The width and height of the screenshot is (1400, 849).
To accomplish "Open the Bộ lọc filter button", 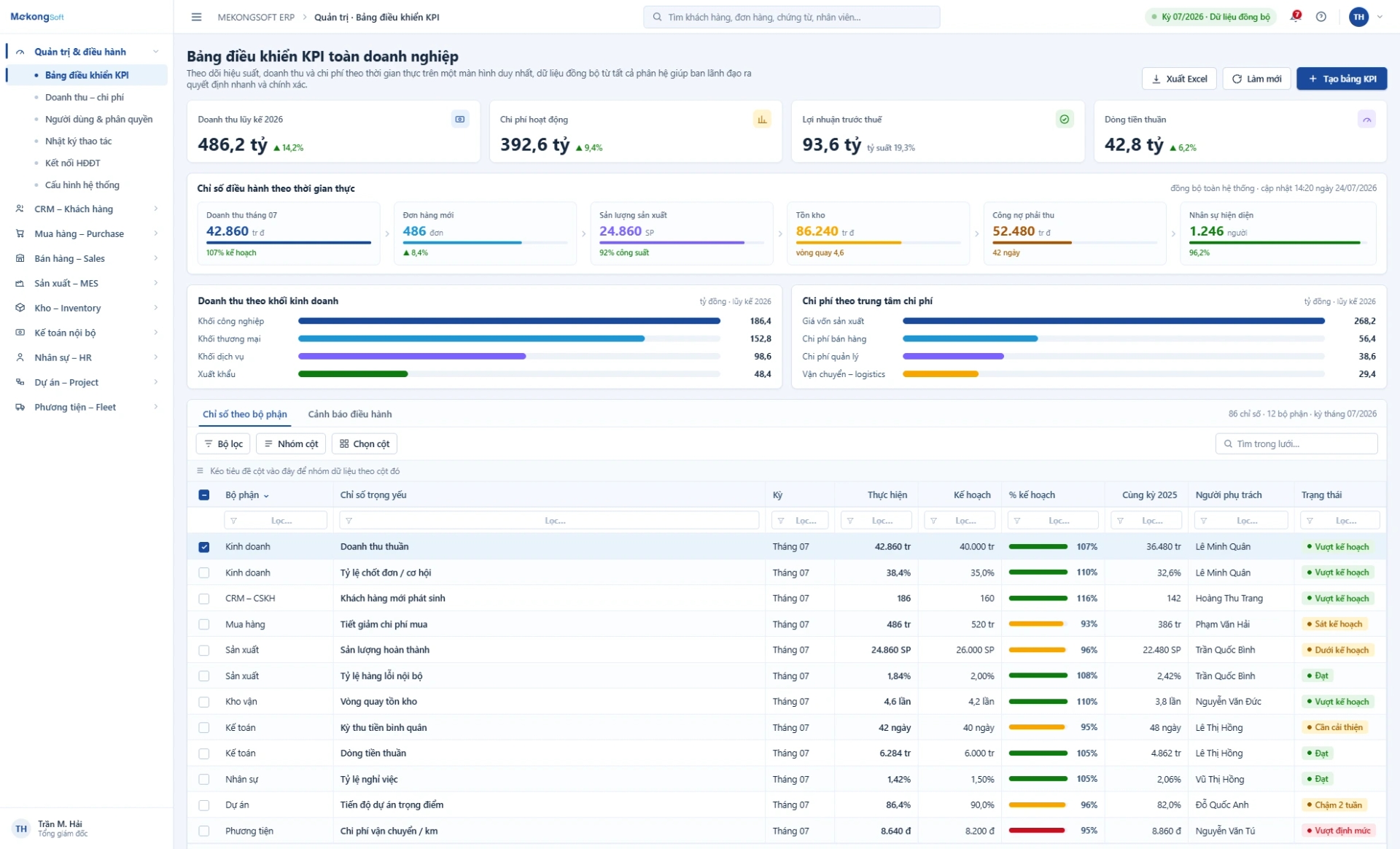I will click(x=223, y=444).
